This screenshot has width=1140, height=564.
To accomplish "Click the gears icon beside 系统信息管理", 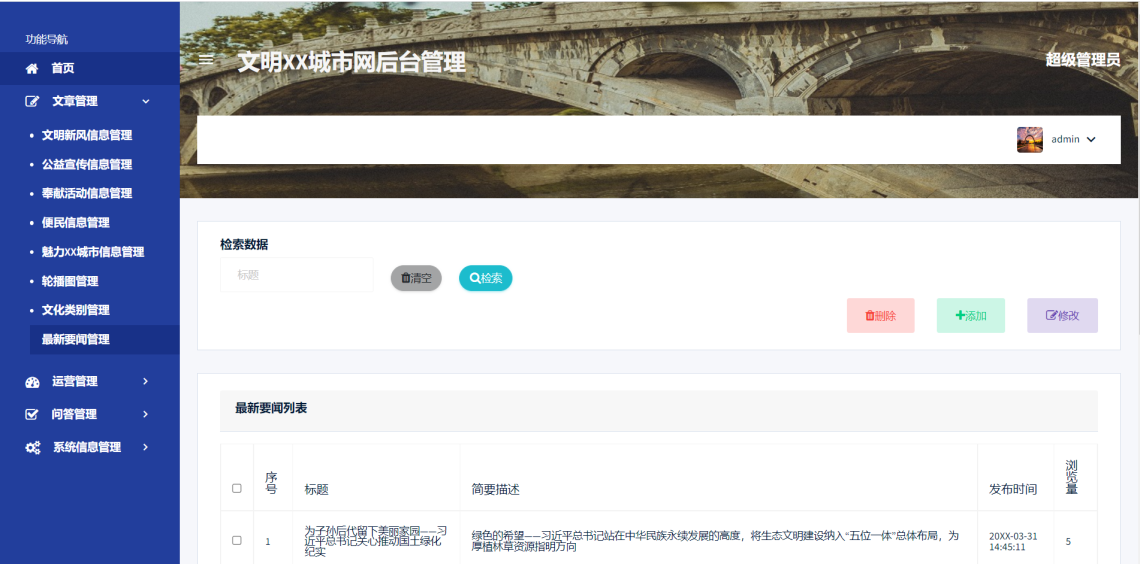I will point(33,448).
